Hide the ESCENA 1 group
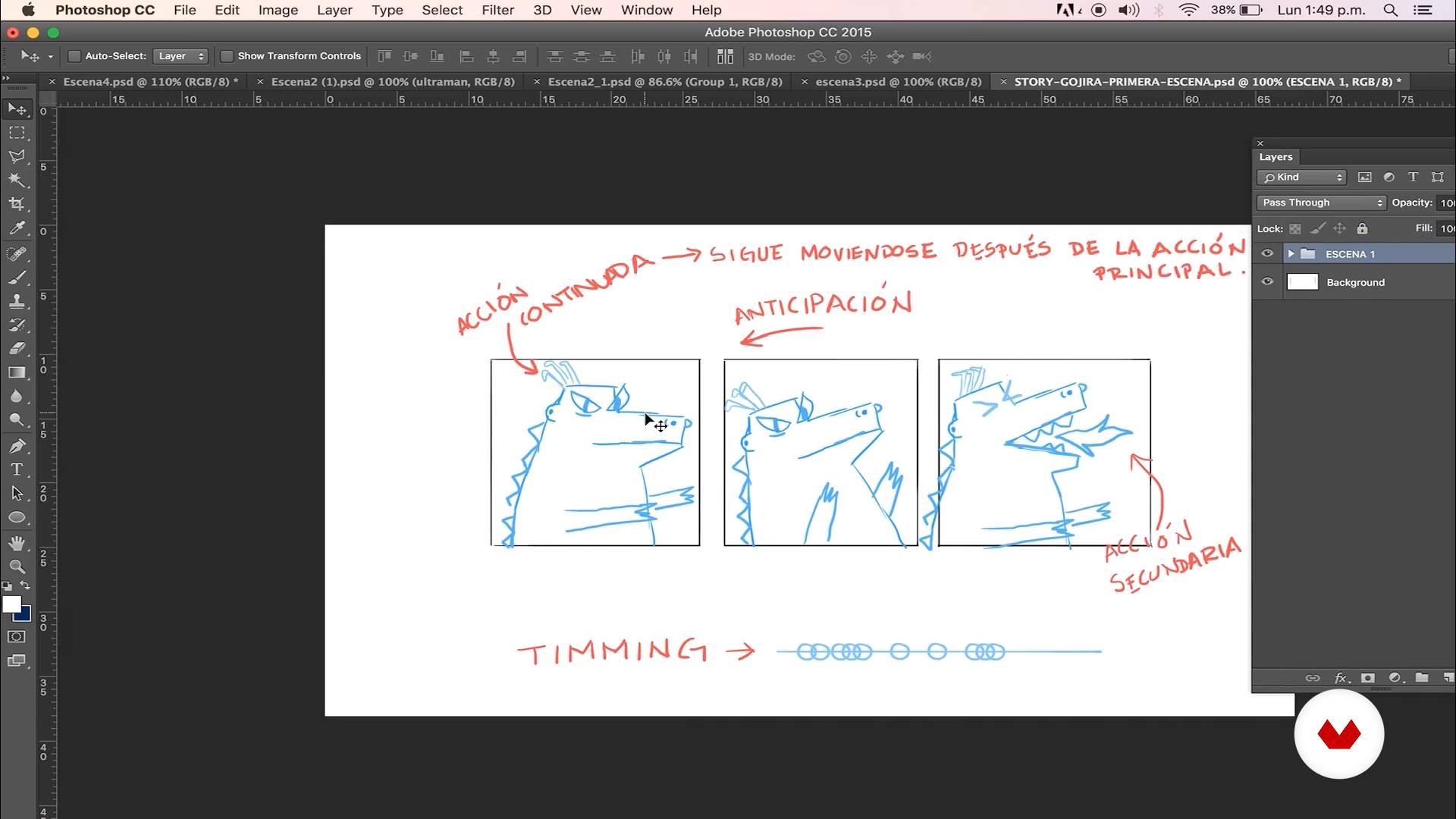Viewport: 1456px width, 819px height. tap(1267, 254)
